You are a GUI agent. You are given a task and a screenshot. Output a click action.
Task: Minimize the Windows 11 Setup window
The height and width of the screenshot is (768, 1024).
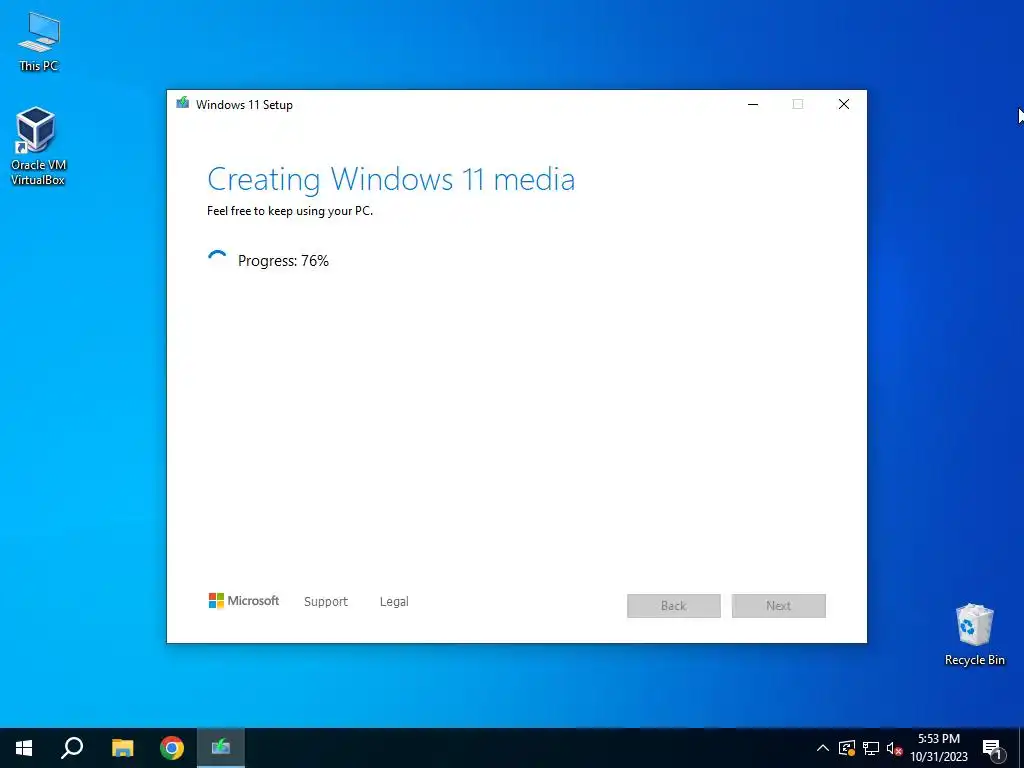pos(753,104)
